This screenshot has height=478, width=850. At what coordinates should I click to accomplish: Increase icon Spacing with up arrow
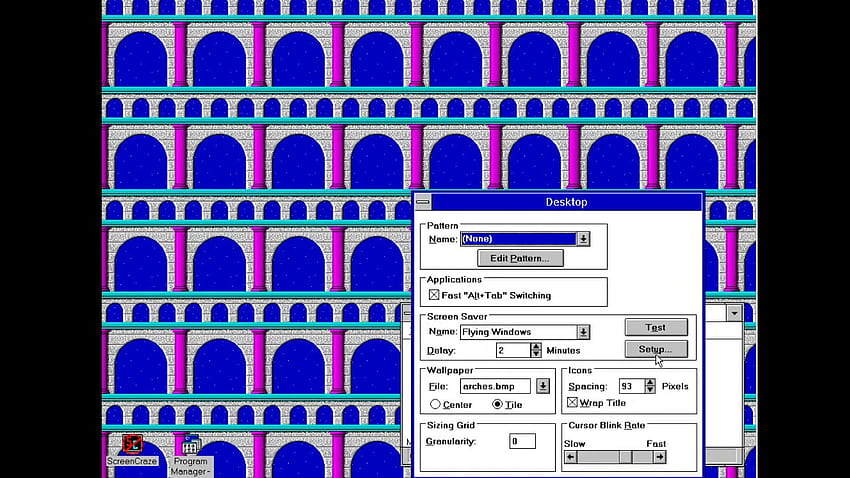[x=650, y=382]
